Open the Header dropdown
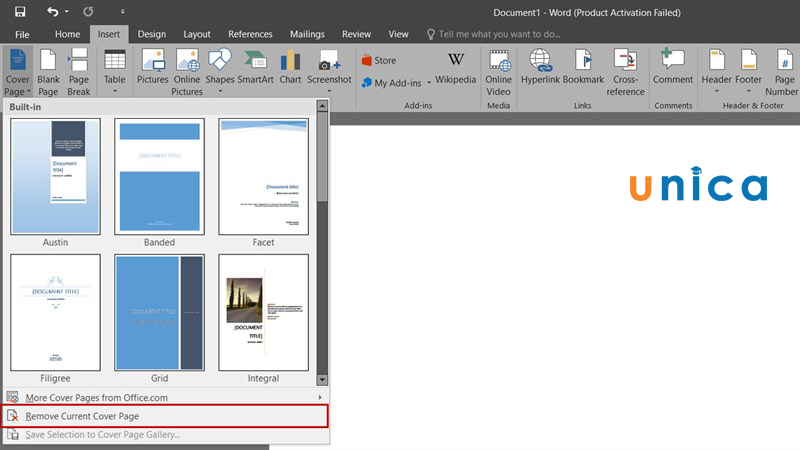 click(x=716, y=71)
